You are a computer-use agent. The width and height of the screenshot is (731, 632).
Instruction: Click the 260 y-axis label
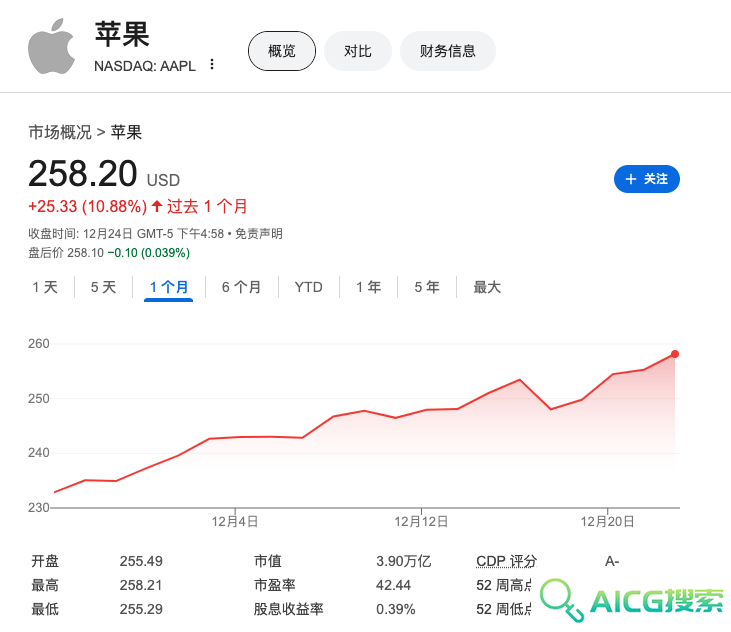(39, 344)
